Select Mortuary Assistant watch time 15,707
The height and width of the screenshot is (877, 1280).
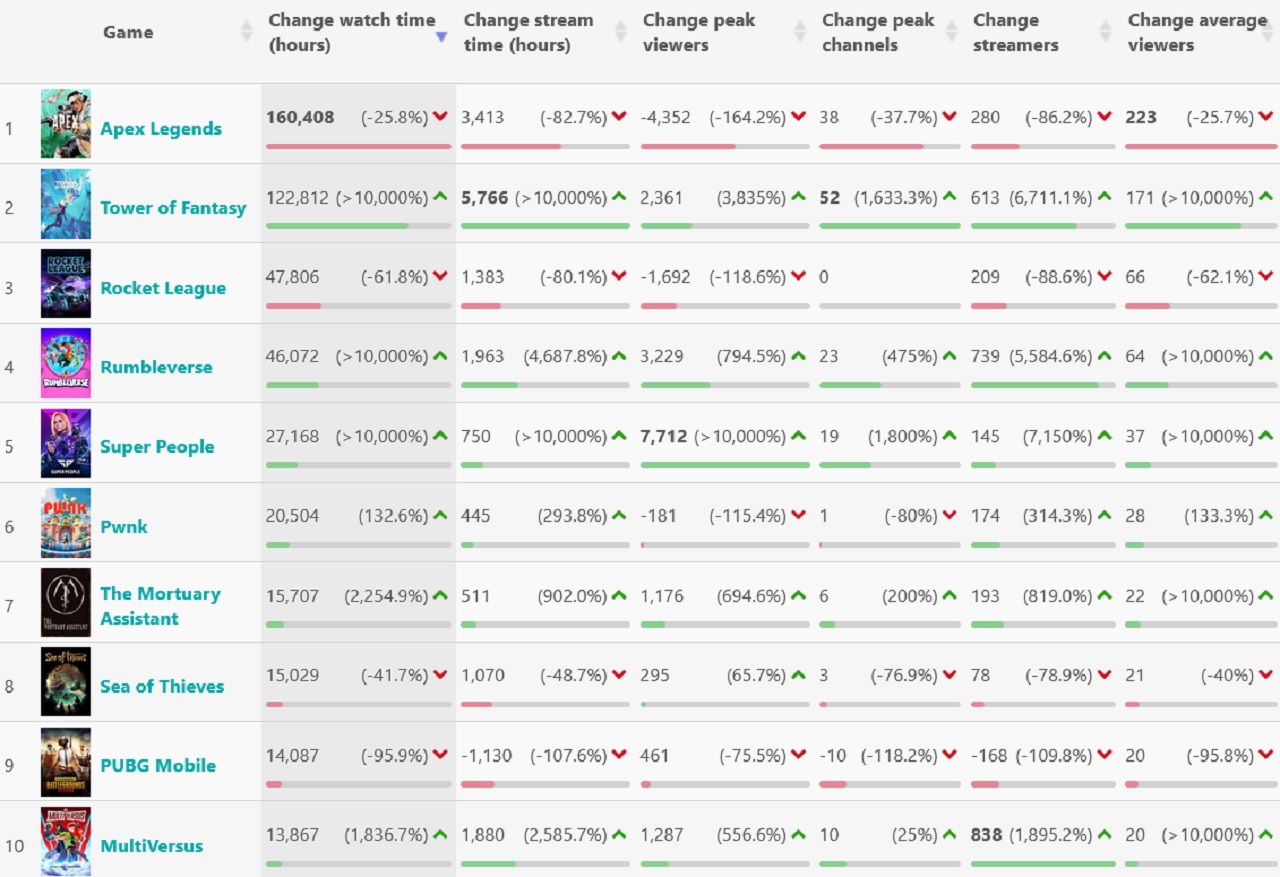point(292,595)
